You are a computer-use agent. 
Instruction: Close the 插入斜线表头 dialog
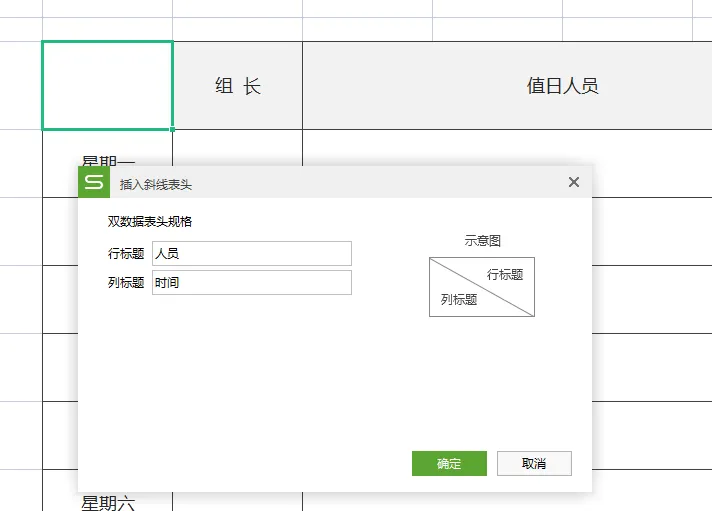coord(573,182)
